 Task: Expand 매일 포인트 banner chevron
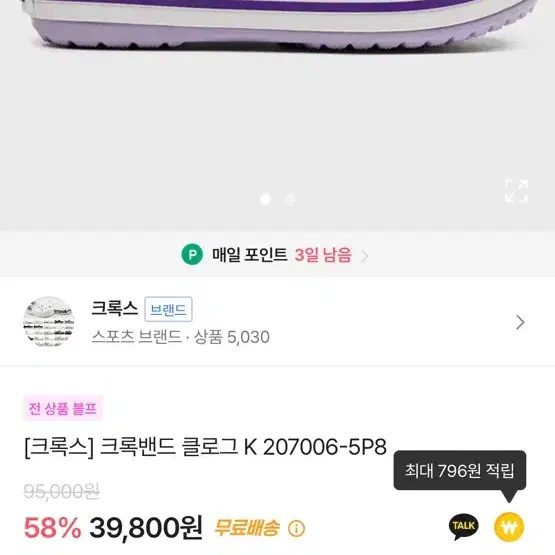tap(365, 256)
